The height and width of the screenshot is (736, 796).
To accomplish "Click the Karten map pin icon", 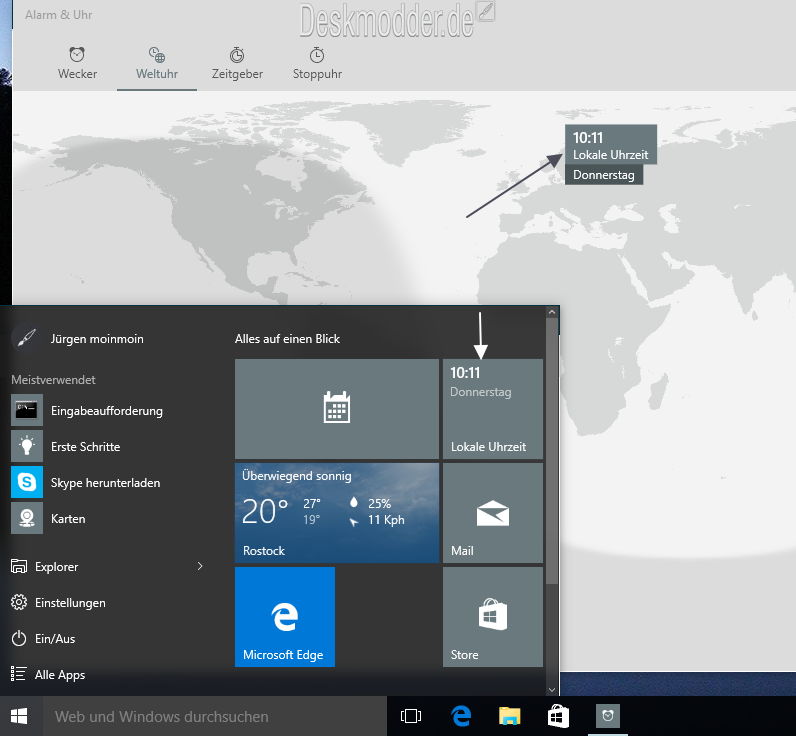I will click(27, 518).
